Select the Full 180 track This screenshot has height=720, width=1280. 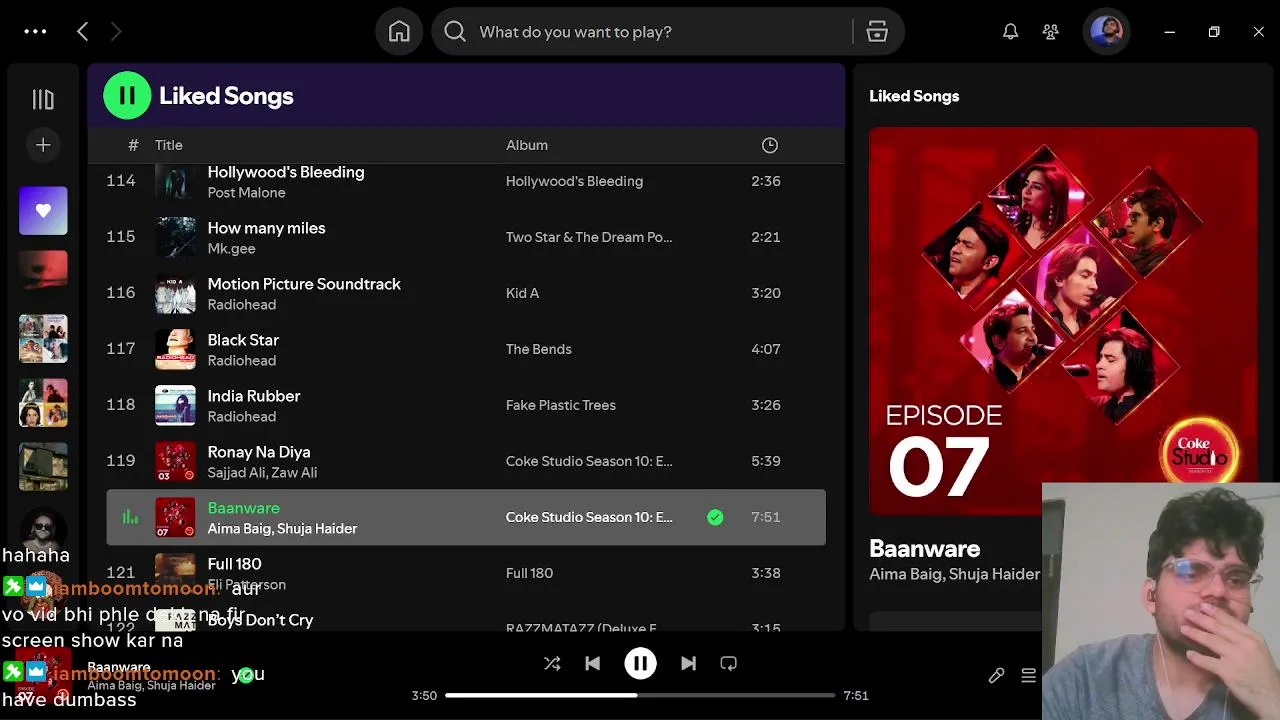point(234,564)
